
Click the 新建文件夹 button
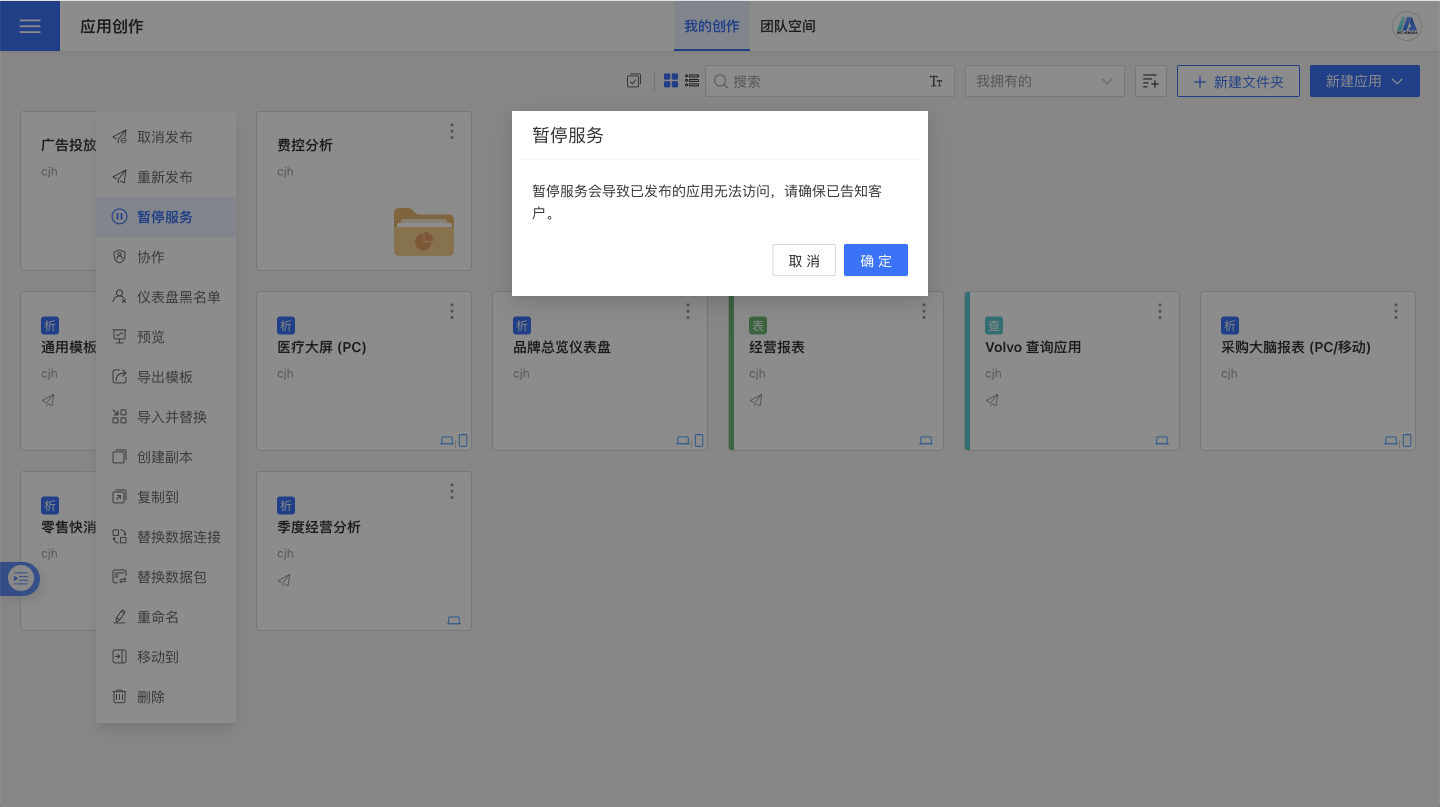1238,81
